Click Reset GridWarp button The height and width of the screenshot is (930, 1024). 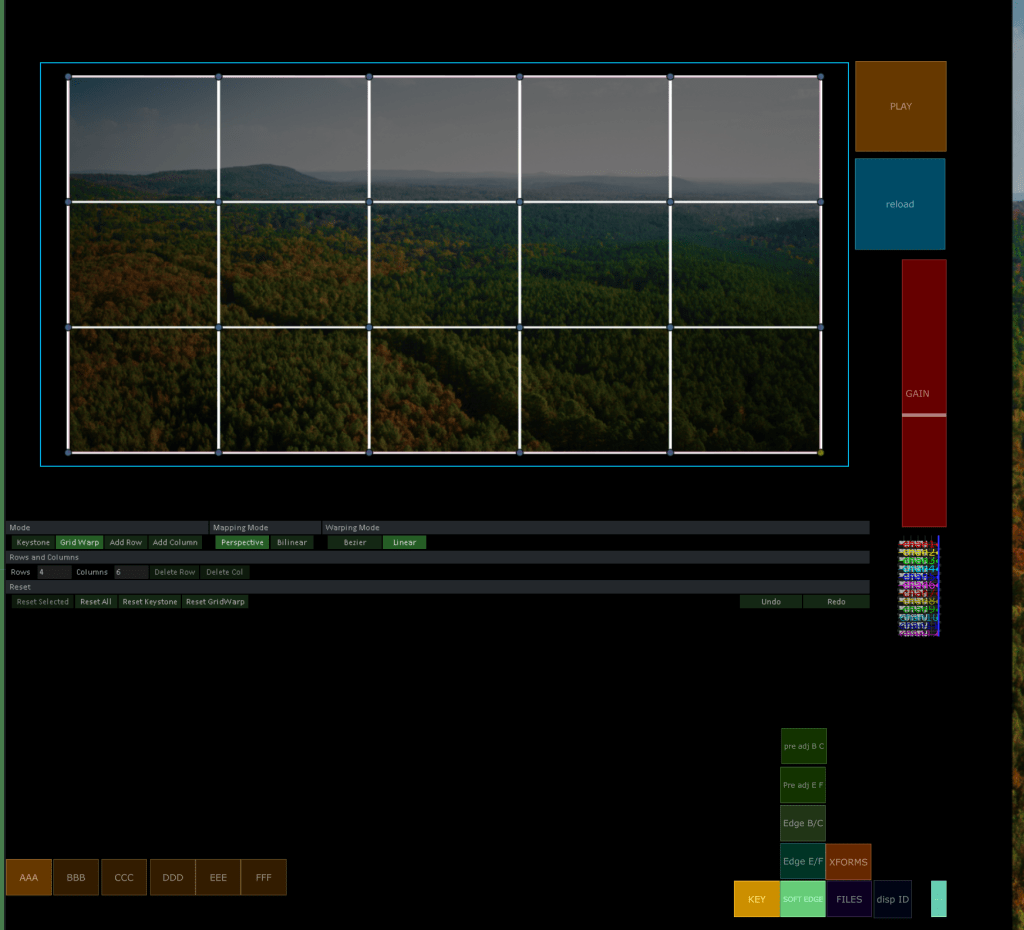tap(215, 602)
